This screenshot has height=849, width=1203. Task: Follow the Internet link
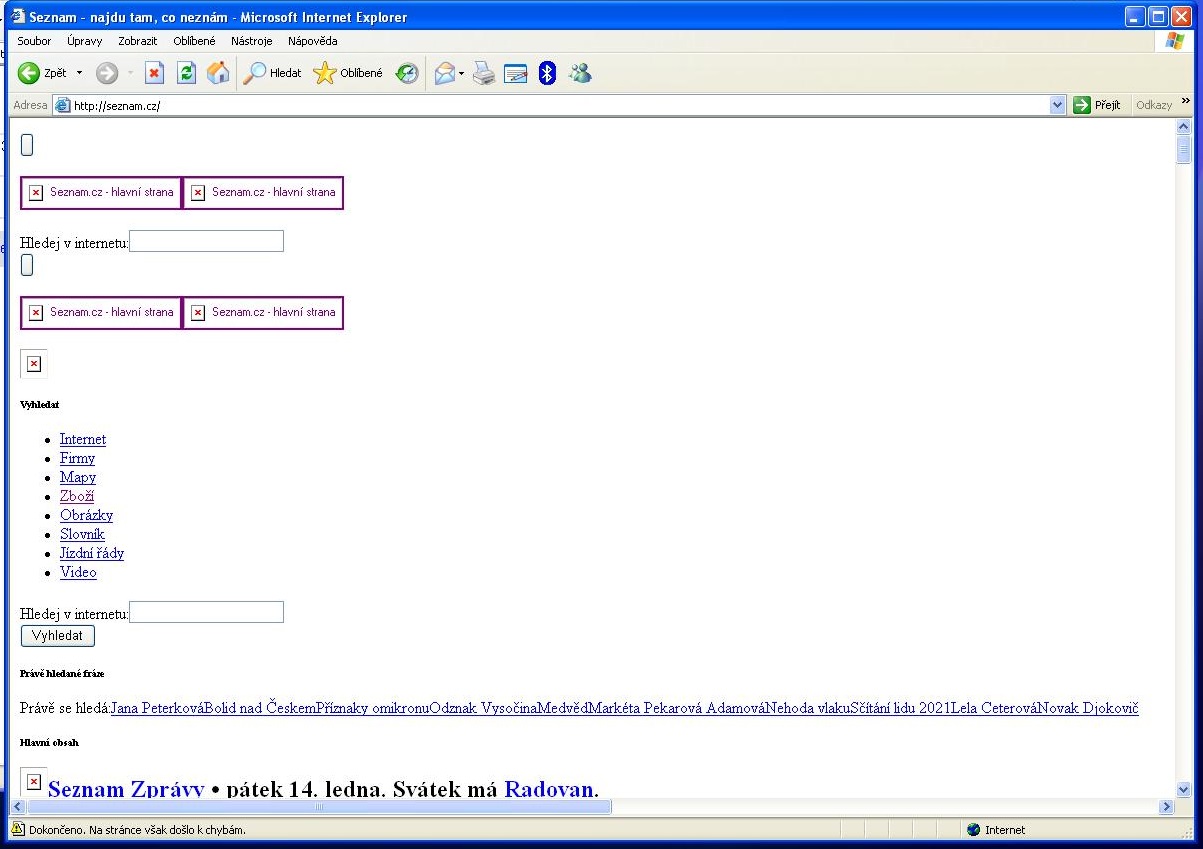pyautogui.click(x=83, y=439)
